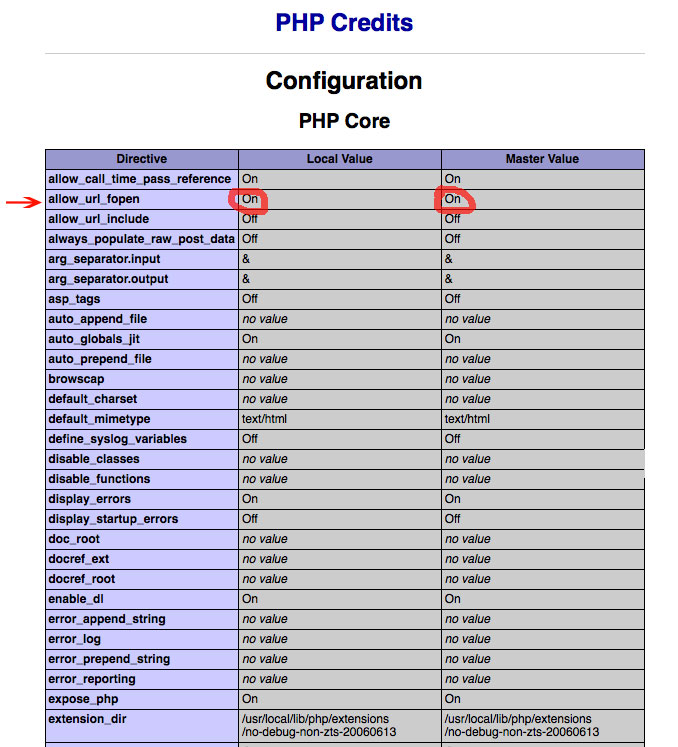
Task: Click the circled Local Value for allow_url_fopen
Action: point(250,199)
